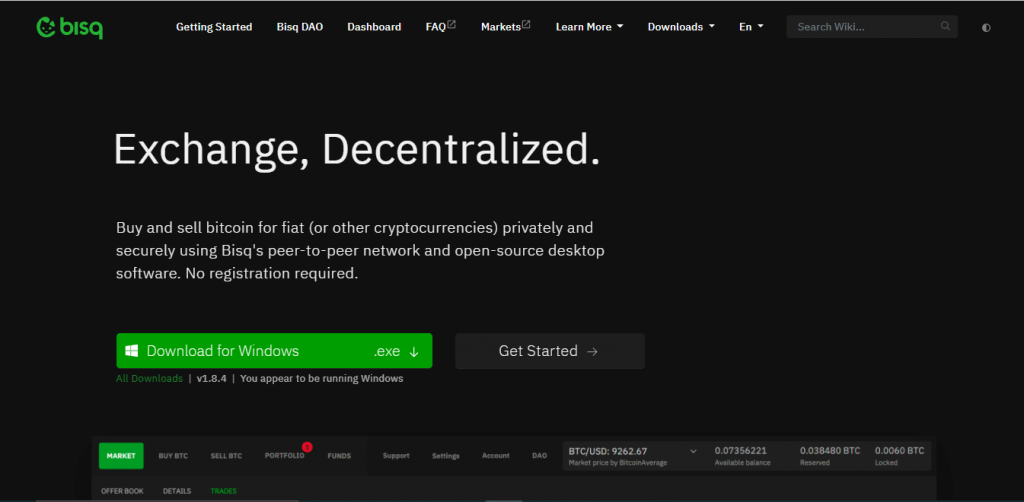The image size is (1024, 502).
Task: Click the Get Started button
Action: coord(550,351)
